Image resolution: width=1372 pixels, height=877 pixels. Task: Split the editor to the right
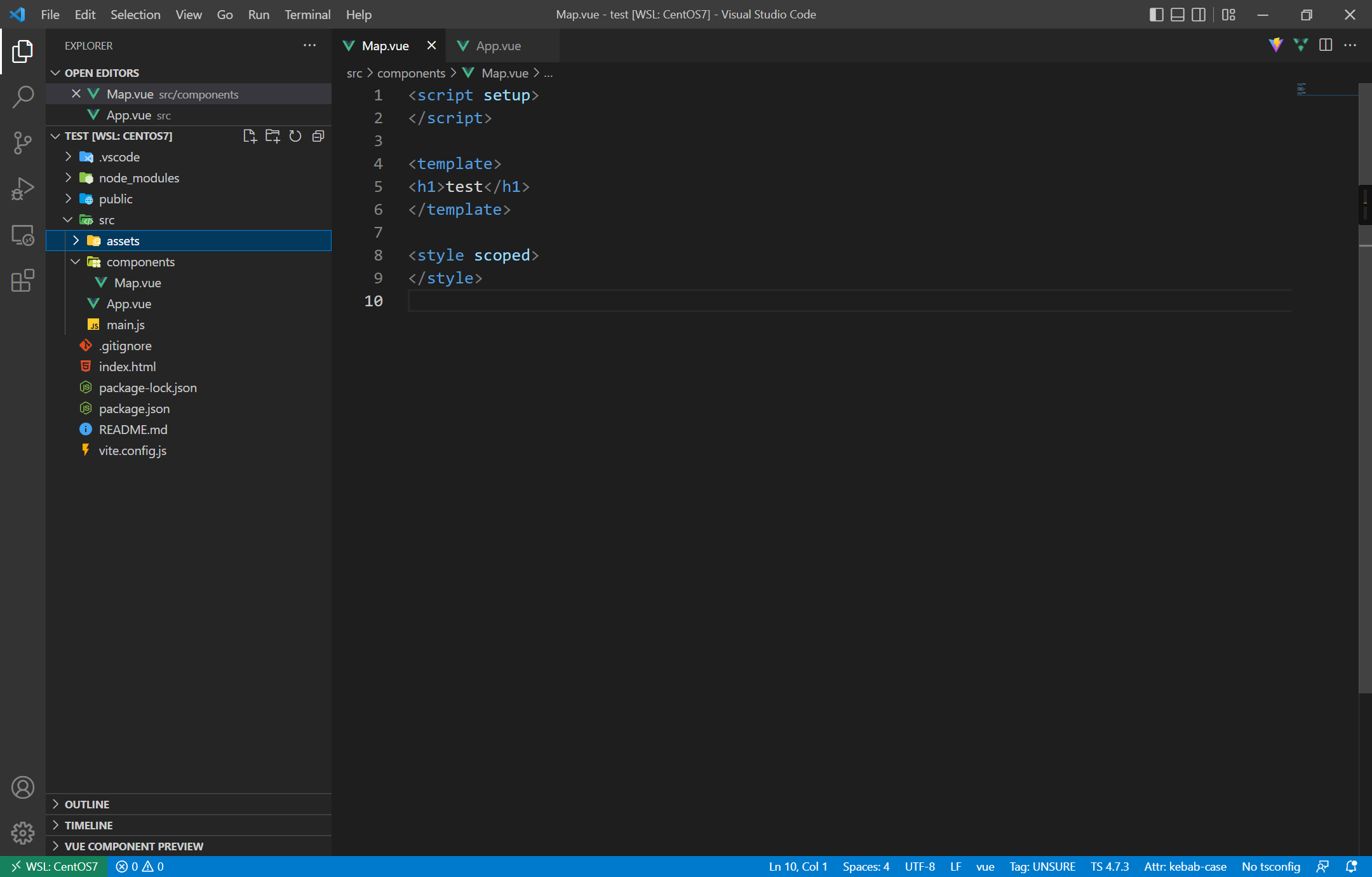(1326, 45)
